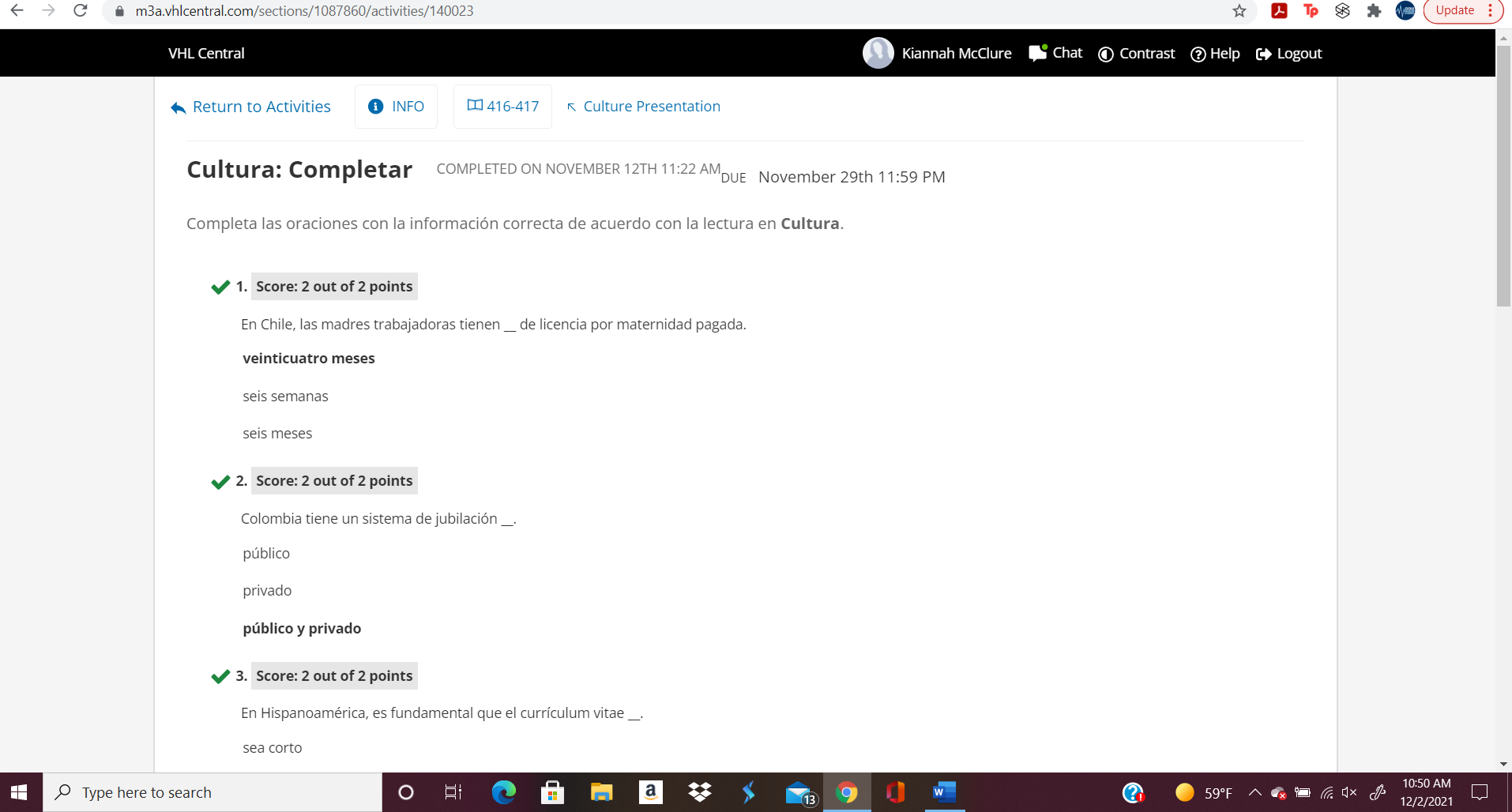Click the page vertical scrollbar thumb
The image size is (1512, 812).
pyautogui.click(x=1503, y=175)
